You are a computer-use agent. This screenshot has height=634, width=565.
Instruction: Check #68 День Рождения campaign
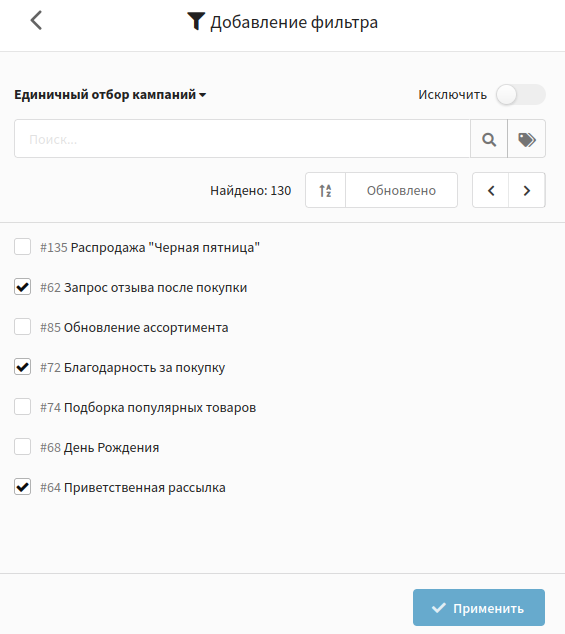[x=23, y=447]
